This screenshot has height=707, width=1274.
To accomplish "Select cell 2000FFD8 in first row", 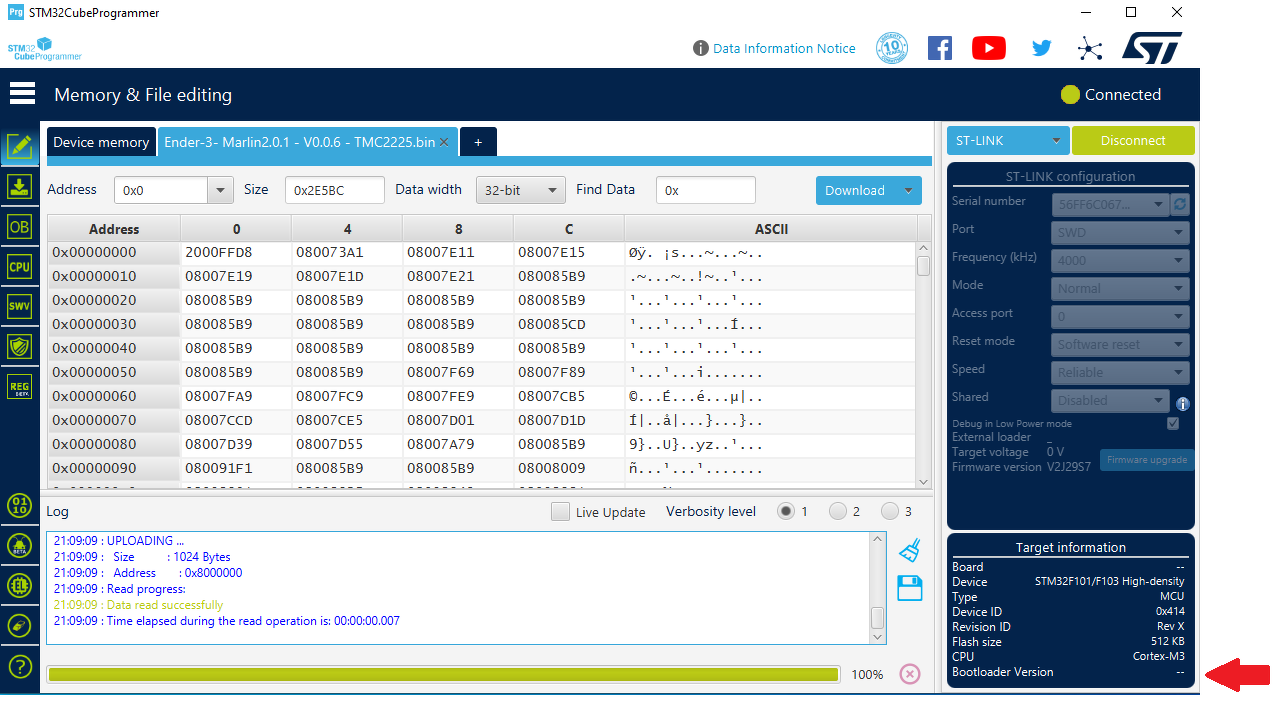I will tap(236, 252).
